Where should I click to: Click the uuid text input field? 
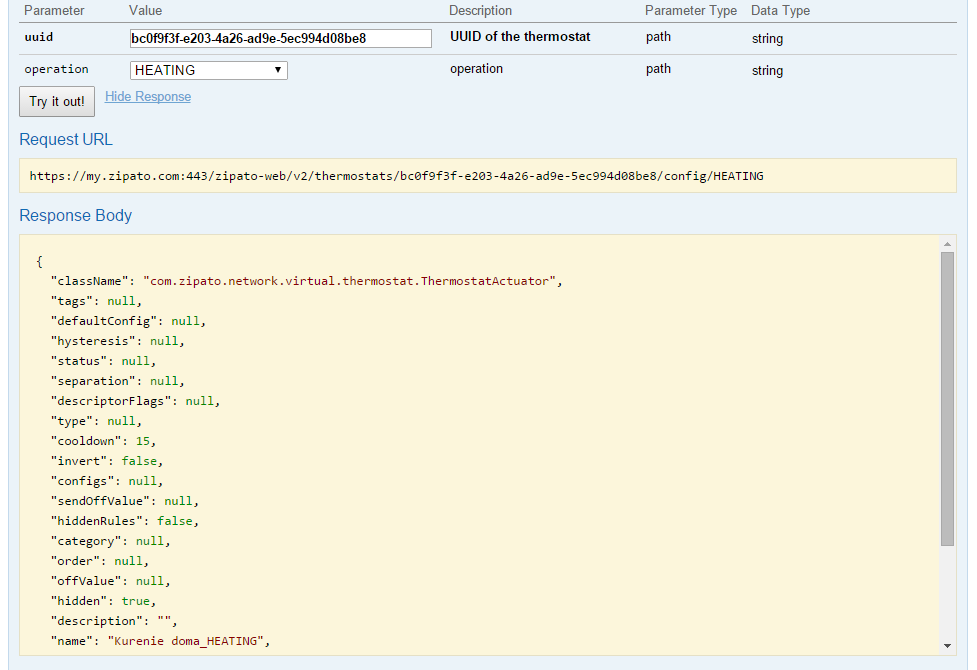point(280,39)
